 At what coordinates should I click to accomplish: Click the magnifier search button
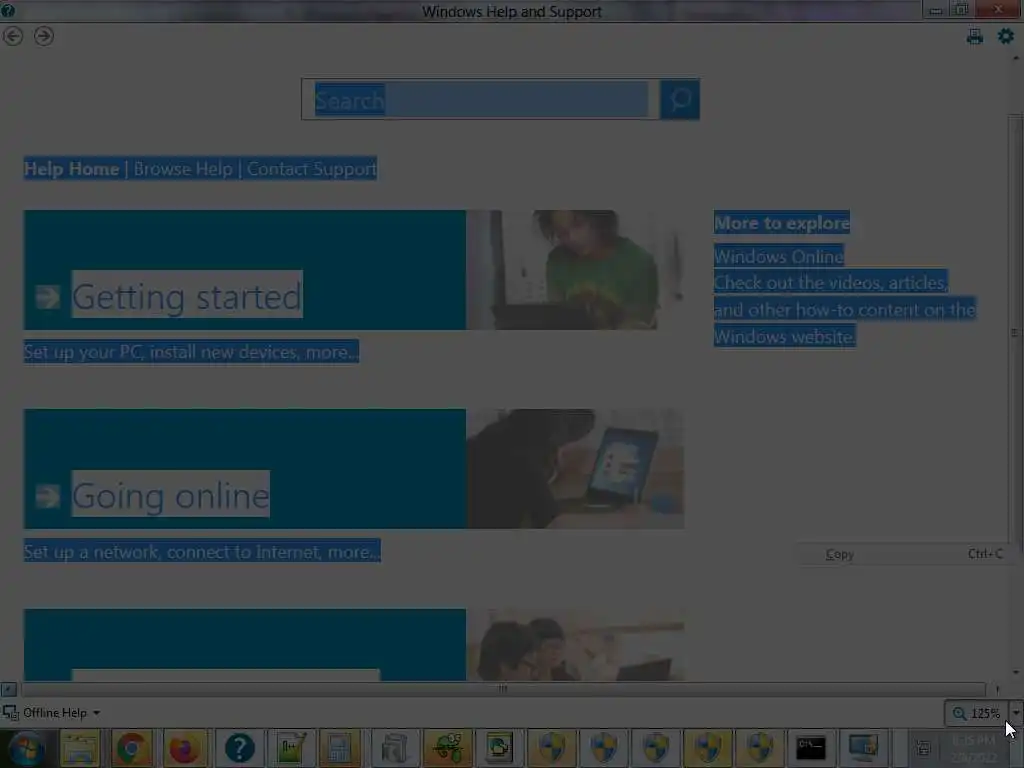point(680,99)
